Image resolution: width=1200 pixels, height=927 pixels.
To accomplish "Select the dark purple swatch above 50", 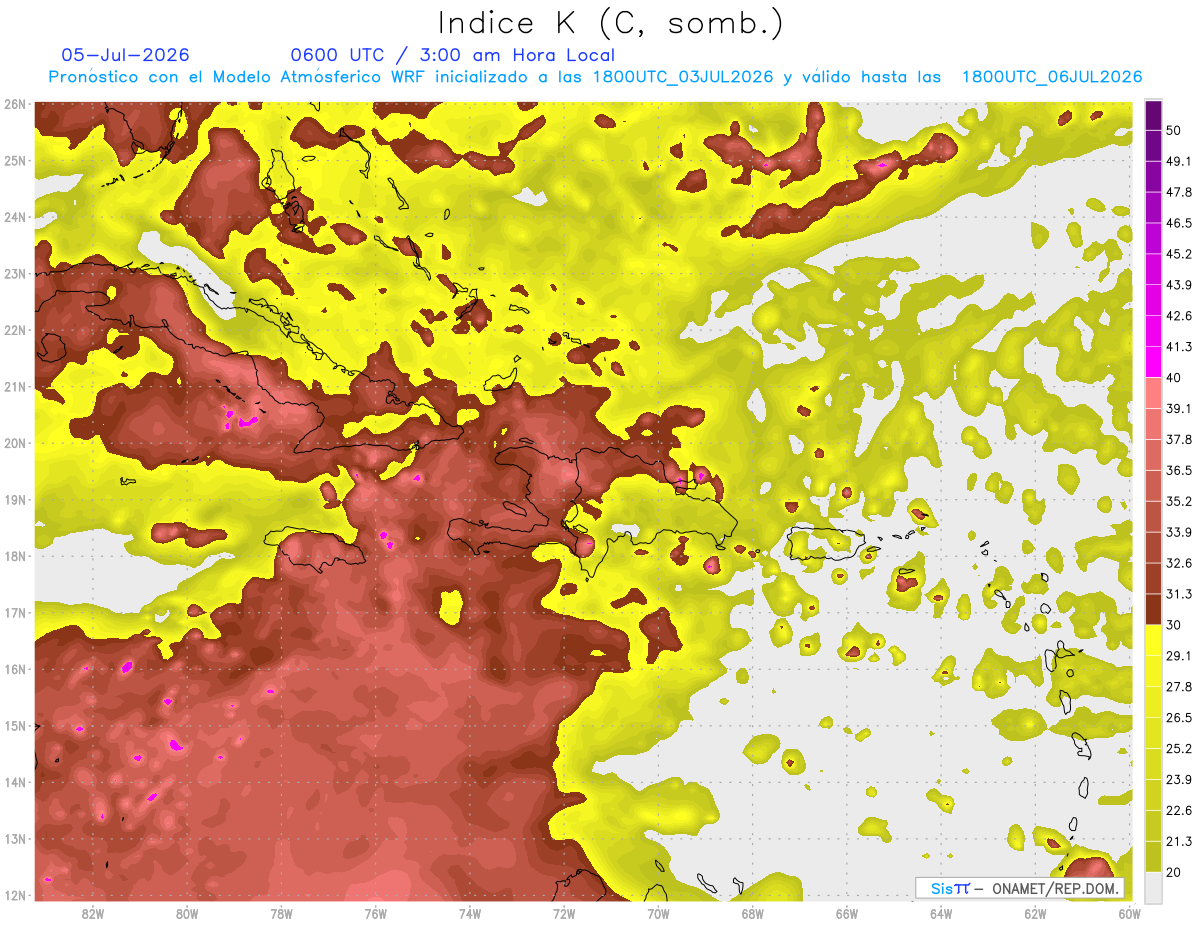I will [x=1153, y=116].
